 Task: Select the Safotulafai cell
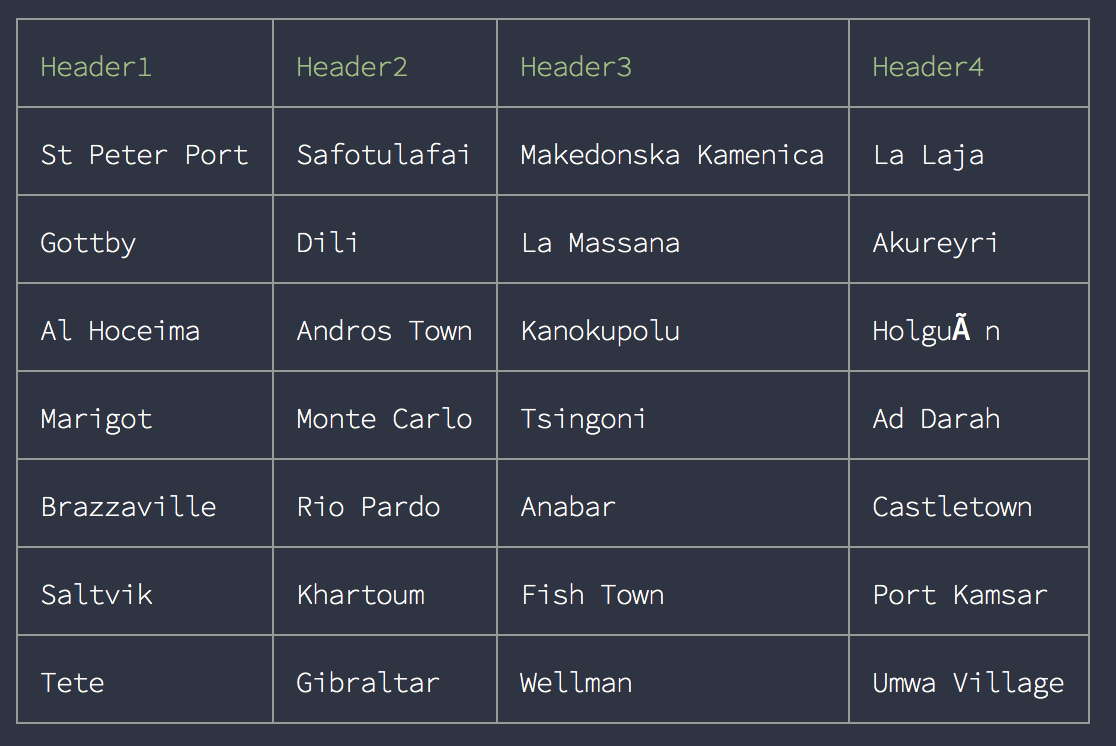click(x=385, y=152)
